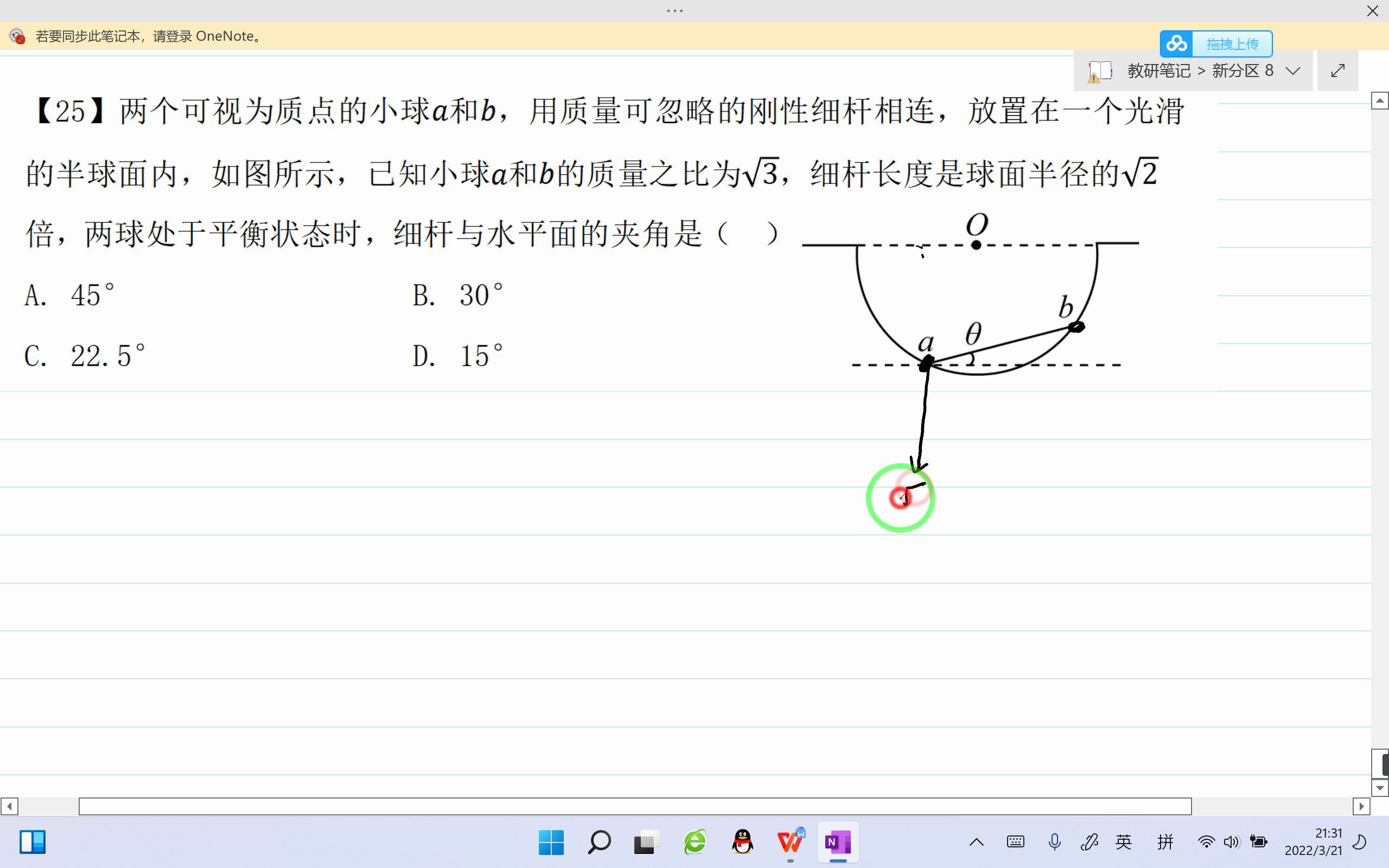Open QQ from the taskbar
The height and width of the screenshot is (868, 1389).
coord(742,842)
